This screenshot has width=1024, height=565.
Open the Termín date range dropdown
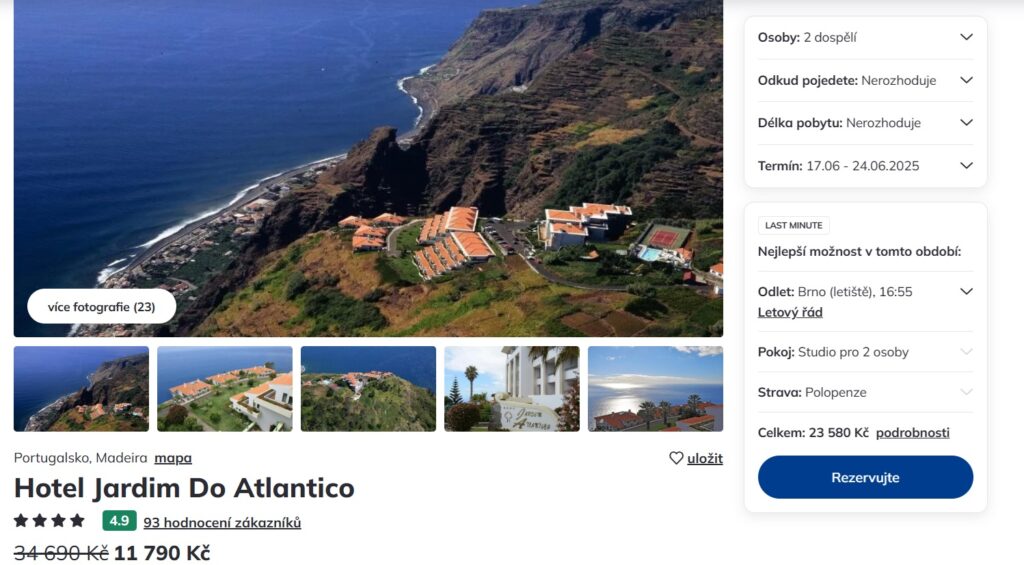coord(966,166)
